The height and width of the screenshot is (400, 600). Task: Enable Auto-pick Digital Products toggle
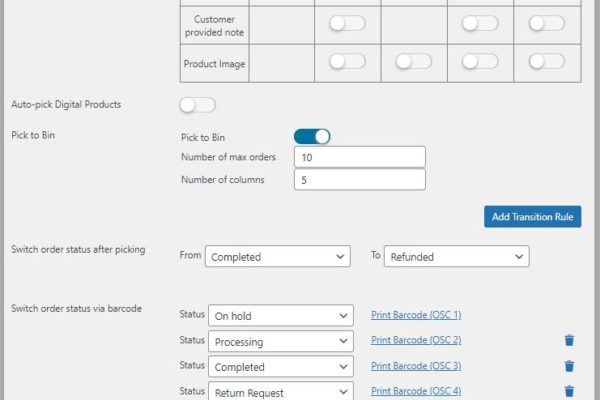(x=197, y=105)
